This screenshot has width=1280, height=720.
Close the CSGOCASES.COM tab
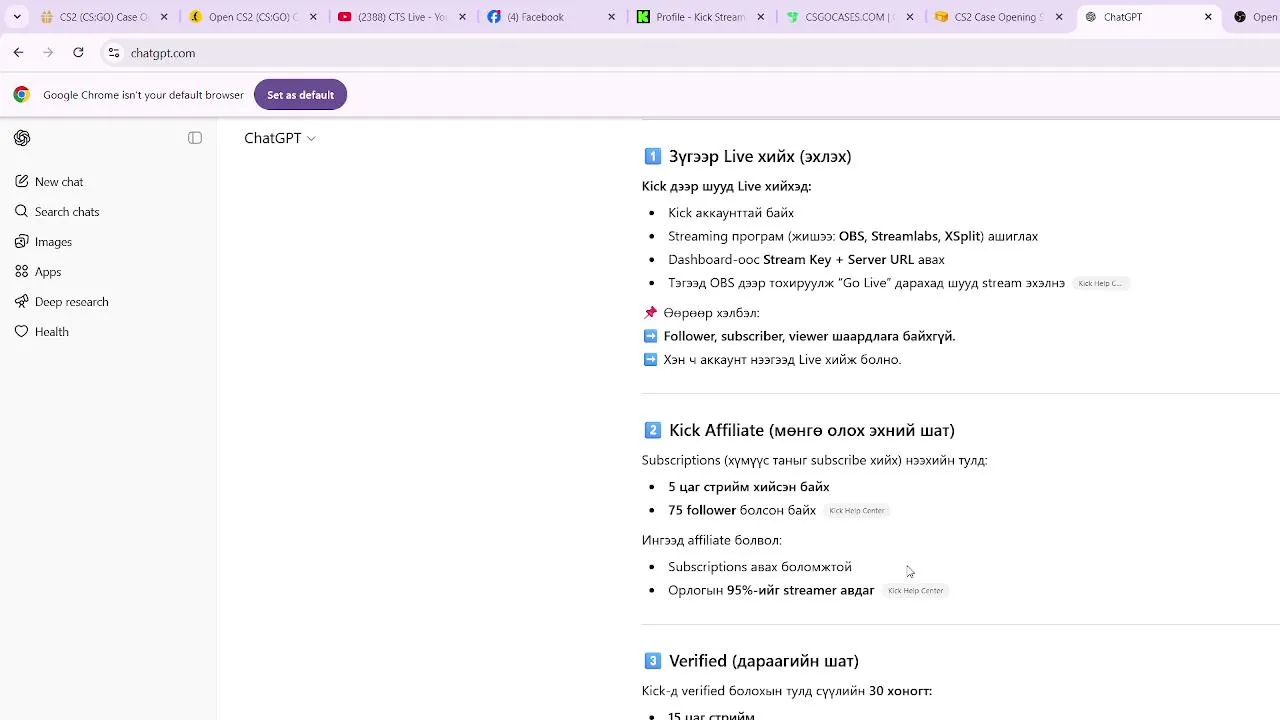[x=910, y=17]
